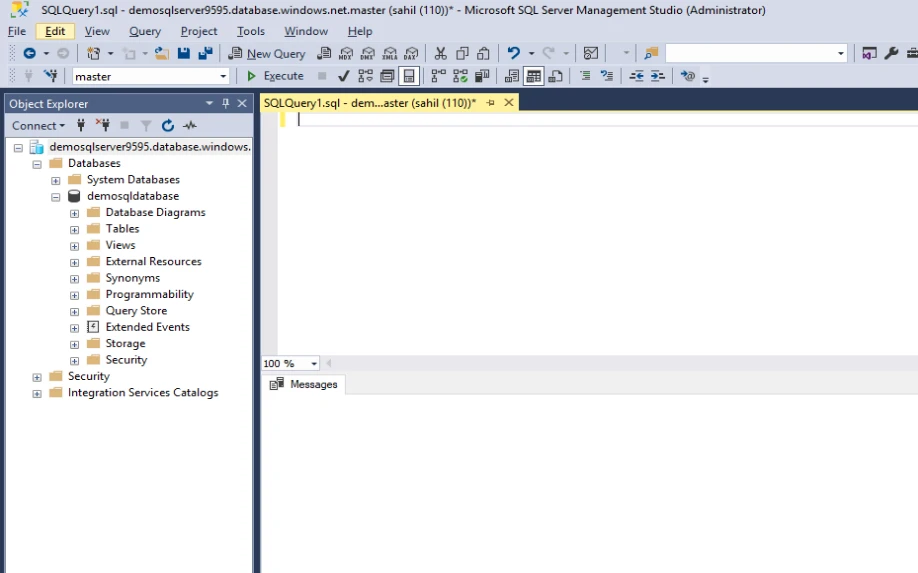Click the Undo arrow icon
This screenshot has width=918, height=573.
point(513,53)
